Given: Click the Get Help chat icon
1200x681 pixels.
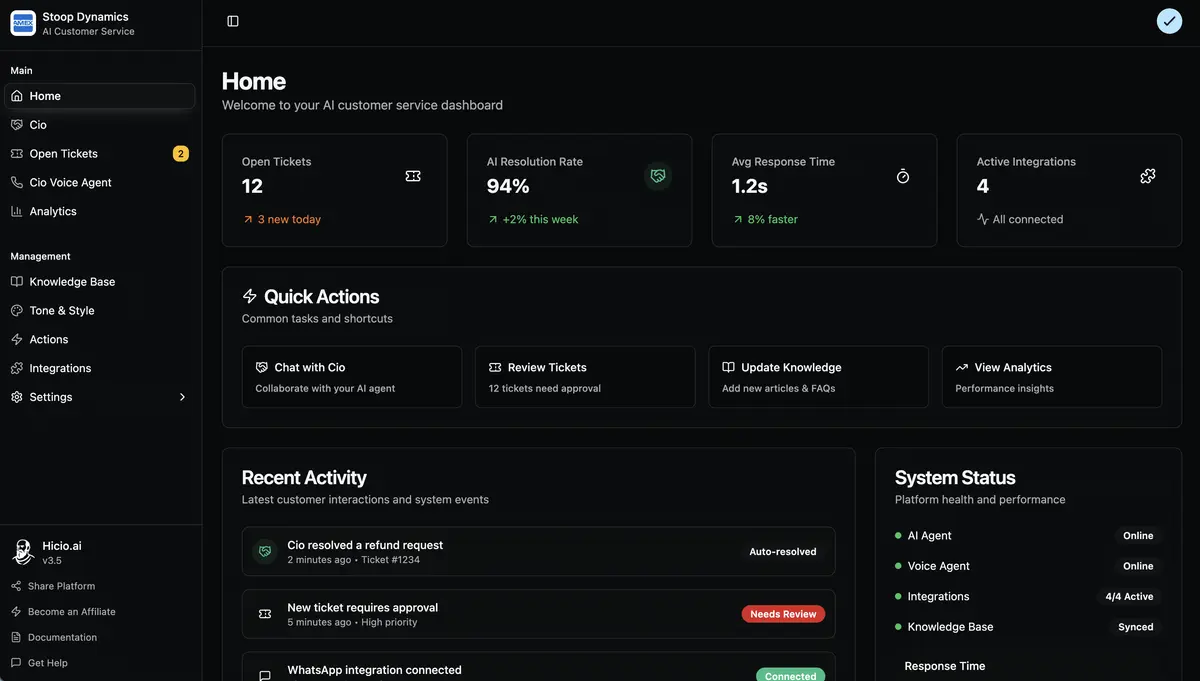Looking at the screenshot, I should point(16,663).
